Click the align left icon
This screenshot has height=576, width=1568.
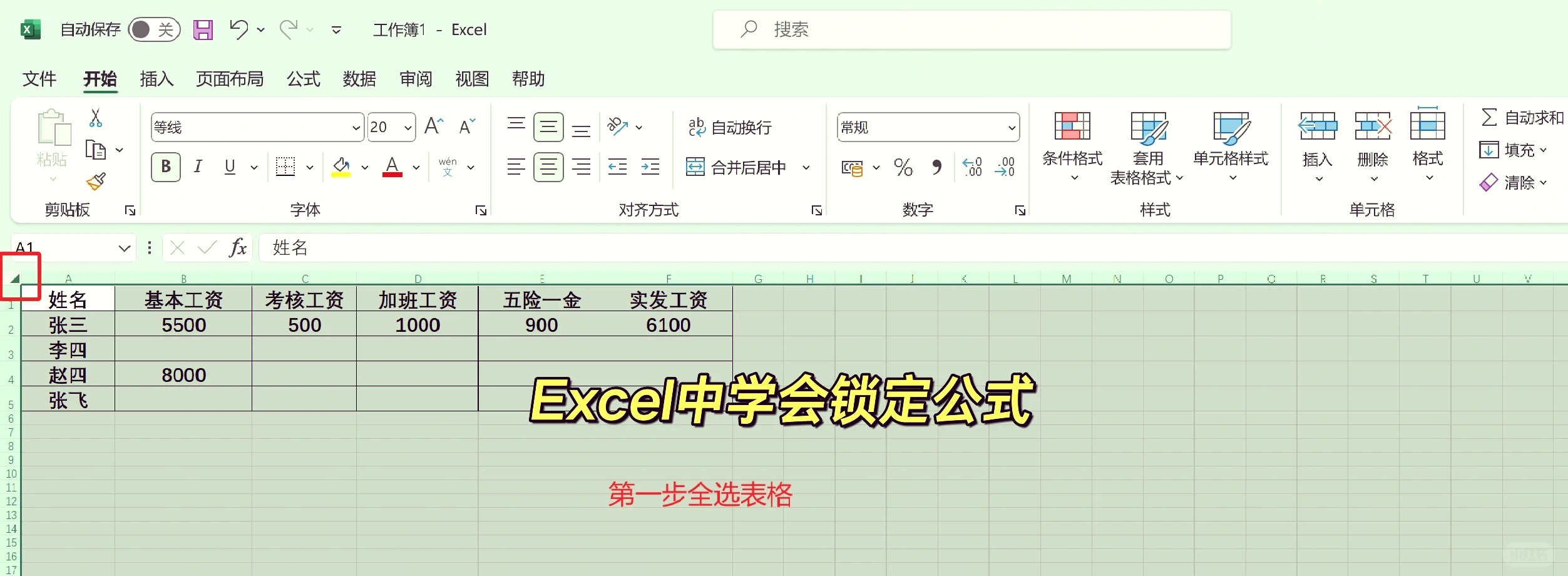click(x=516, y=167)
